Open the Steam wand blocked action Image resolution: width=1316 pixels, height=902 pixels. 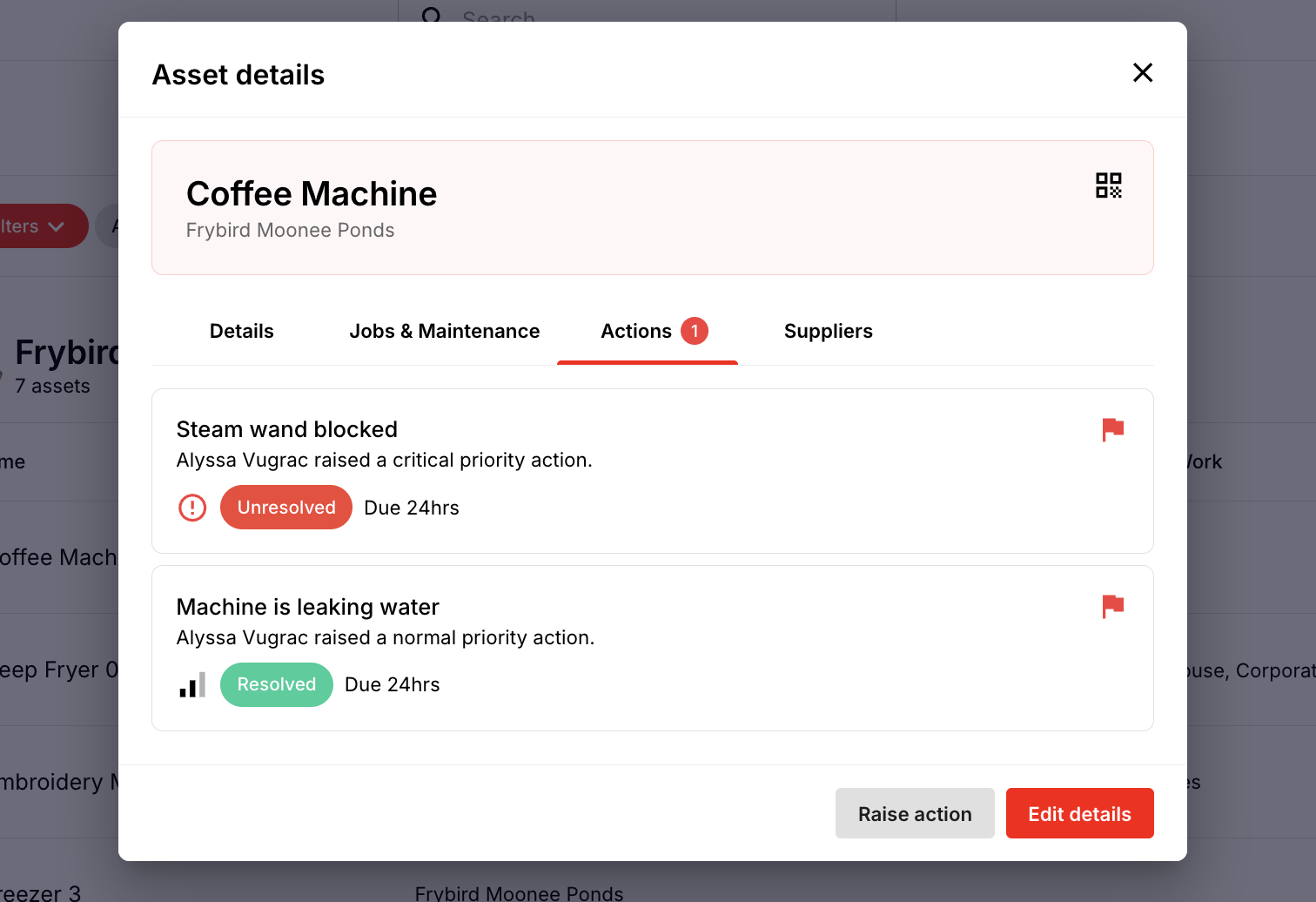[653, 471]
